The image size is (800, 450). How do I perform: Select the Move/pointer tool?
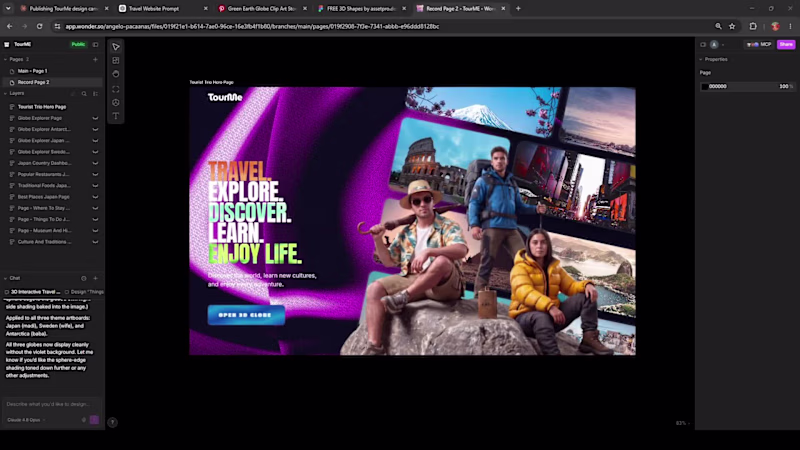coord(116,47)
